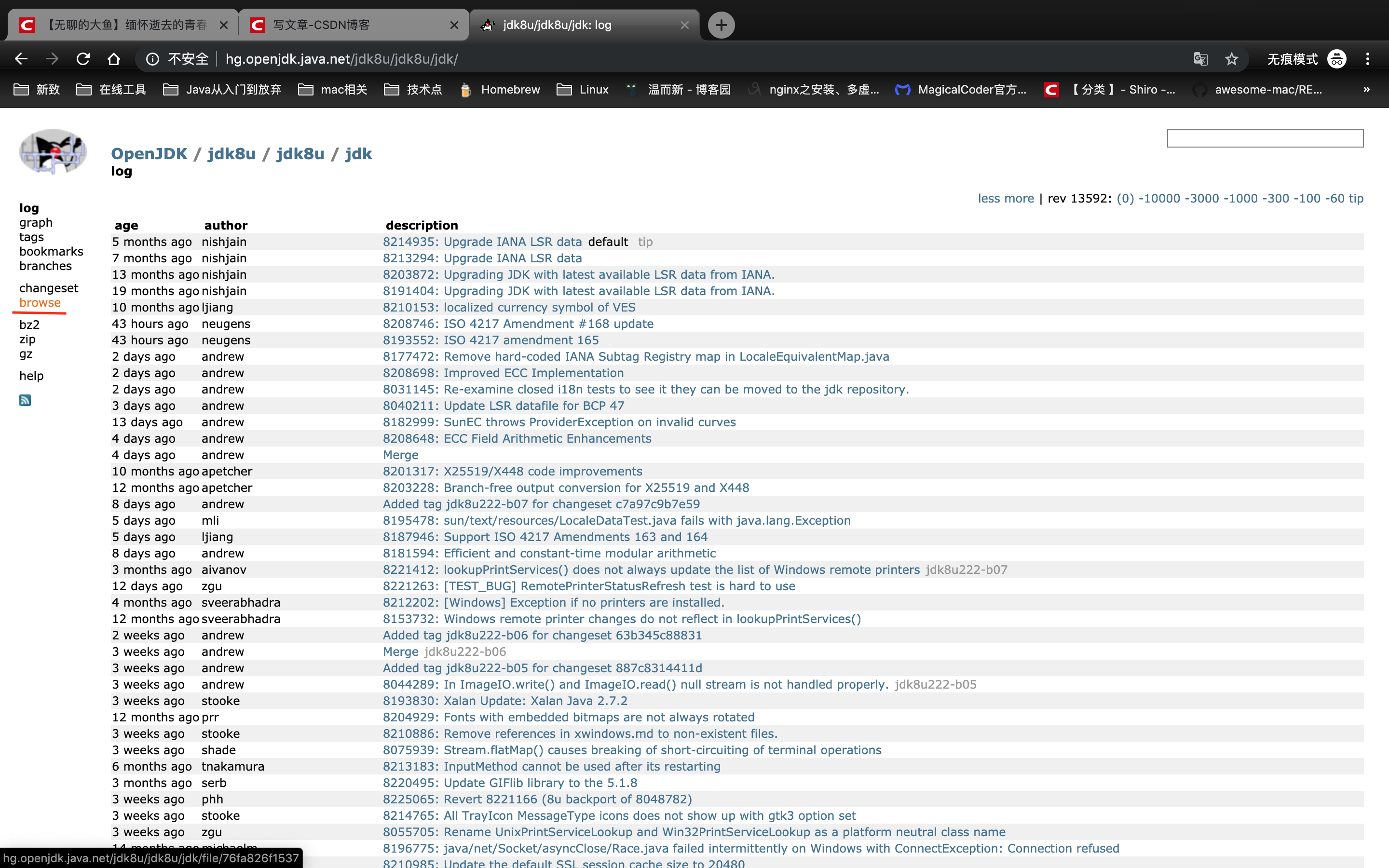Open the RSS feed icon in the sidebar
Image resolution: width=1389 pixels, height=868 pixels.
pos(25,400)
